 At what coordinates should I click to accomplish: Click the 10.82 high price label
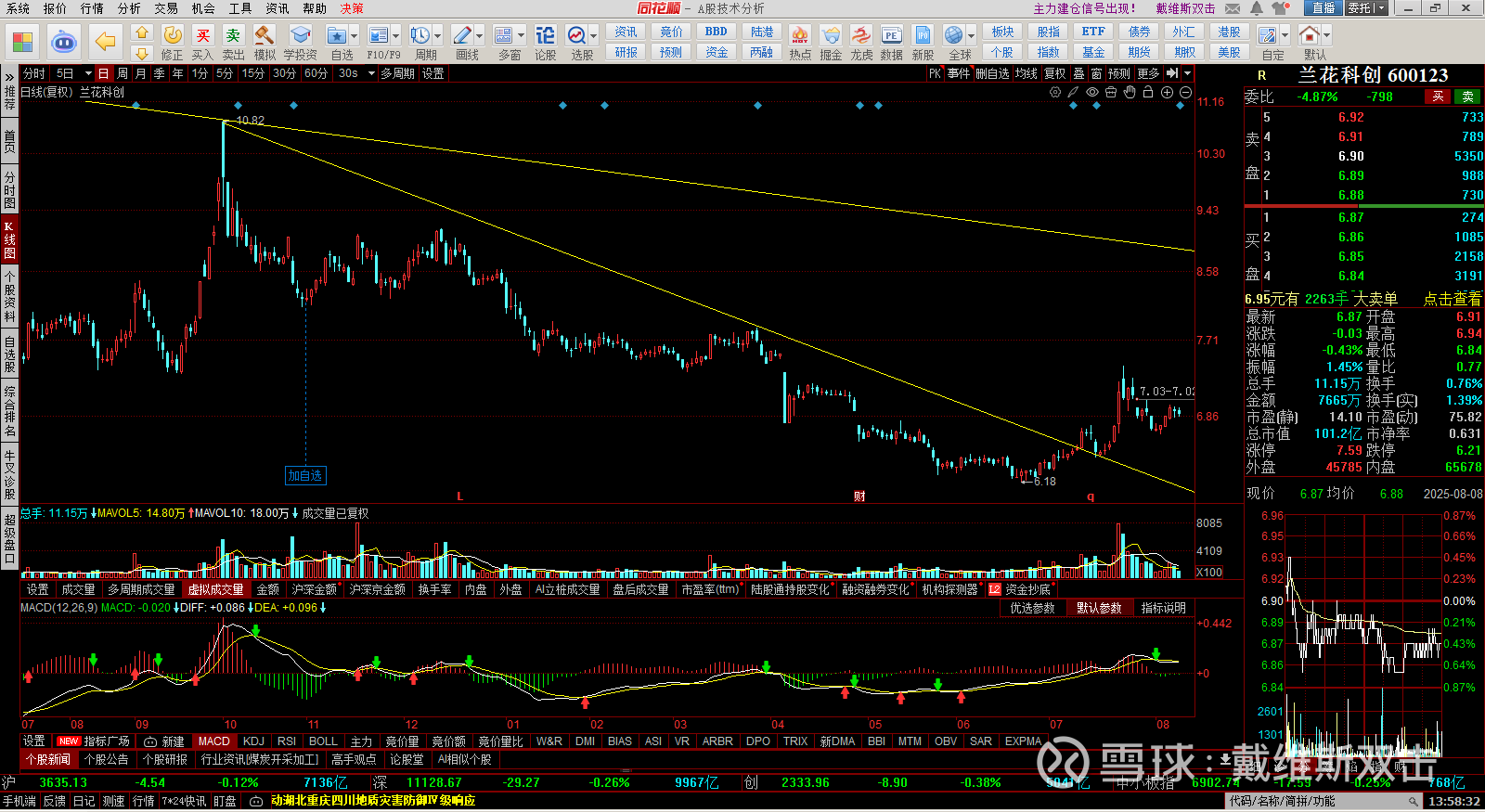click(x=251, y=121)
